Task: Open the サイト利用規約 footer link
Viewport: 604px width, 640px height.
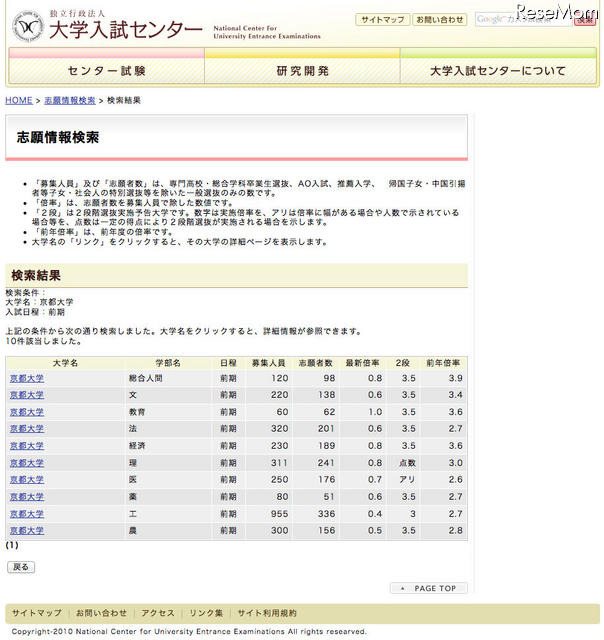Action: point(267,613)
